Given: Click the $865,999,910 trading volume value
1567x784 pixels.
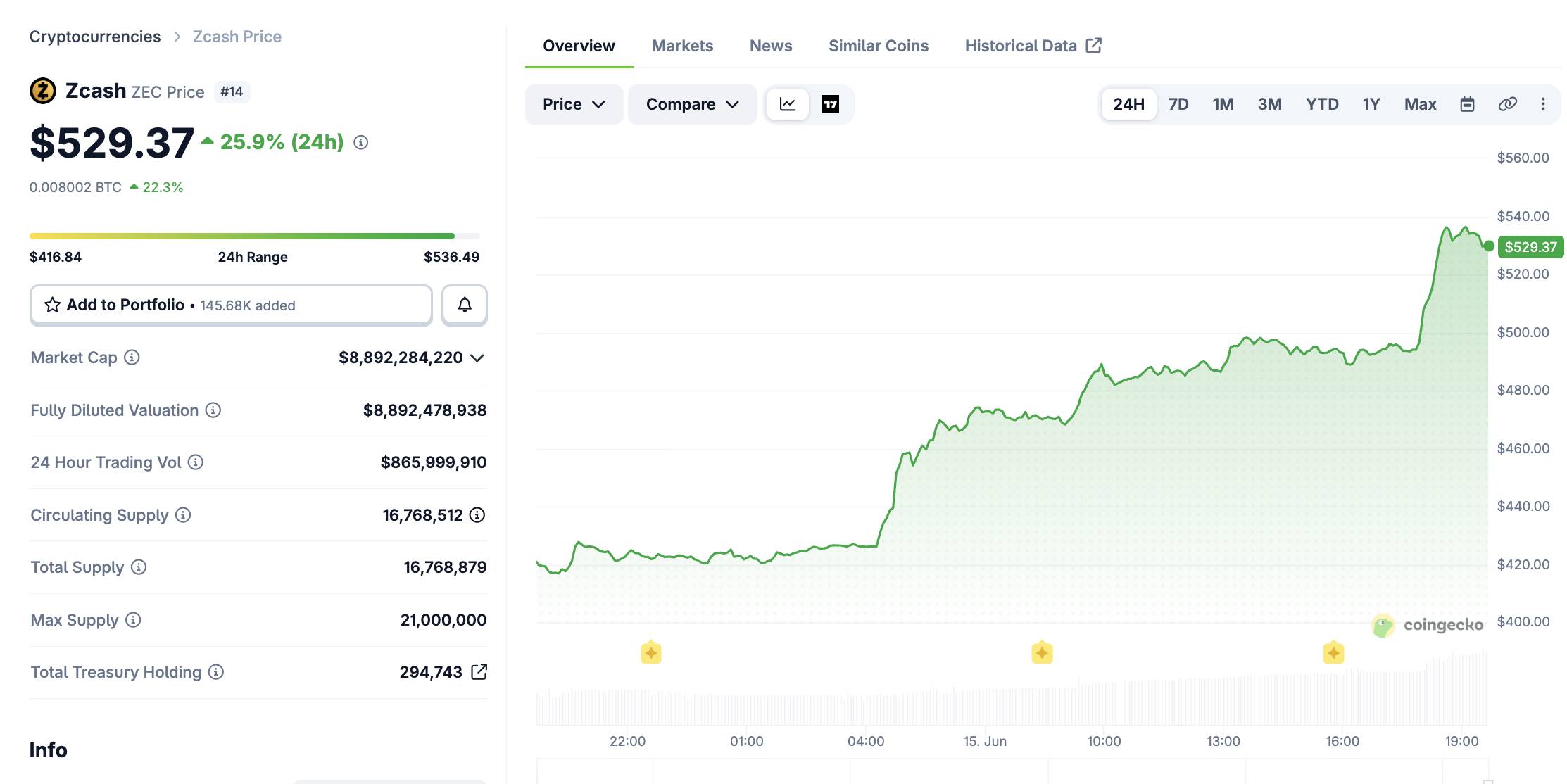Looking at the screenshot, I should click(434, 462).
